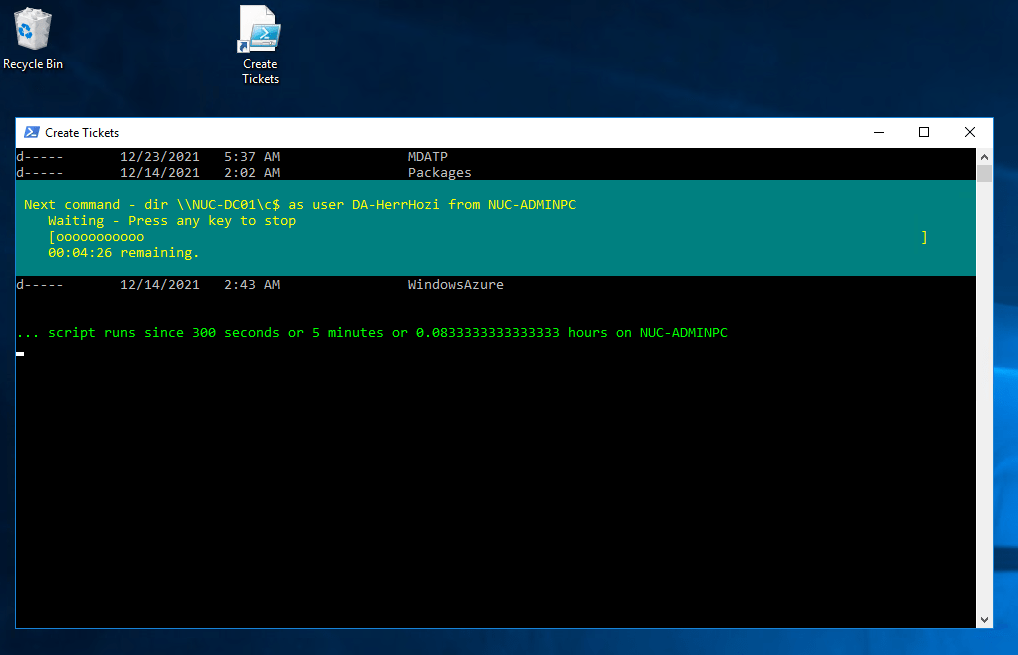Image resolution: width=1018 pixels, height=655 pixels.
Task: Click the vertical scrollbar thumb
Action: click(x=984, y=174)
